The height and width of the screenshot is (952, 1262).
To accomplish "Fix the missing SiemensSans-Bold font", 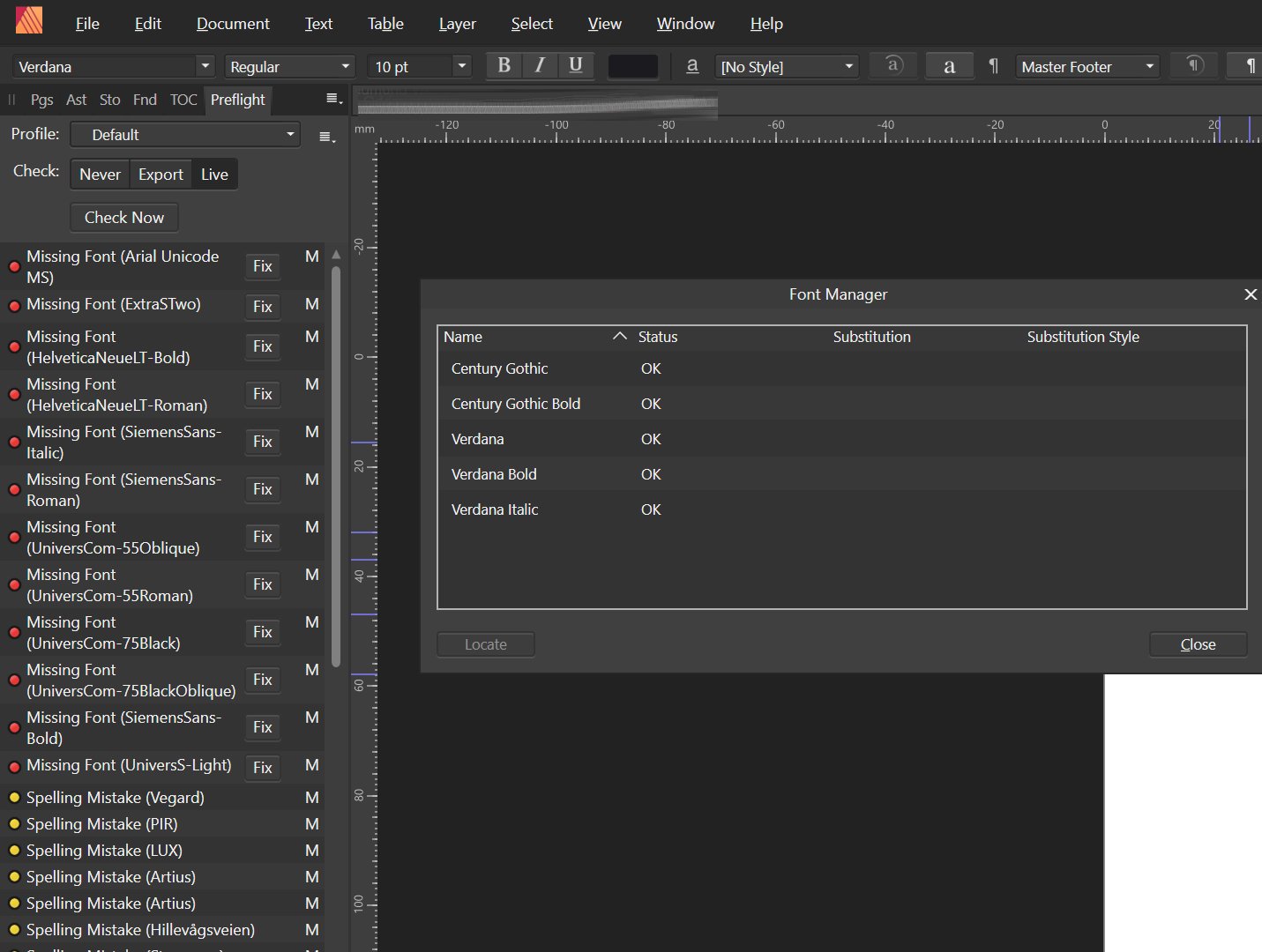I will click(263, 727).
